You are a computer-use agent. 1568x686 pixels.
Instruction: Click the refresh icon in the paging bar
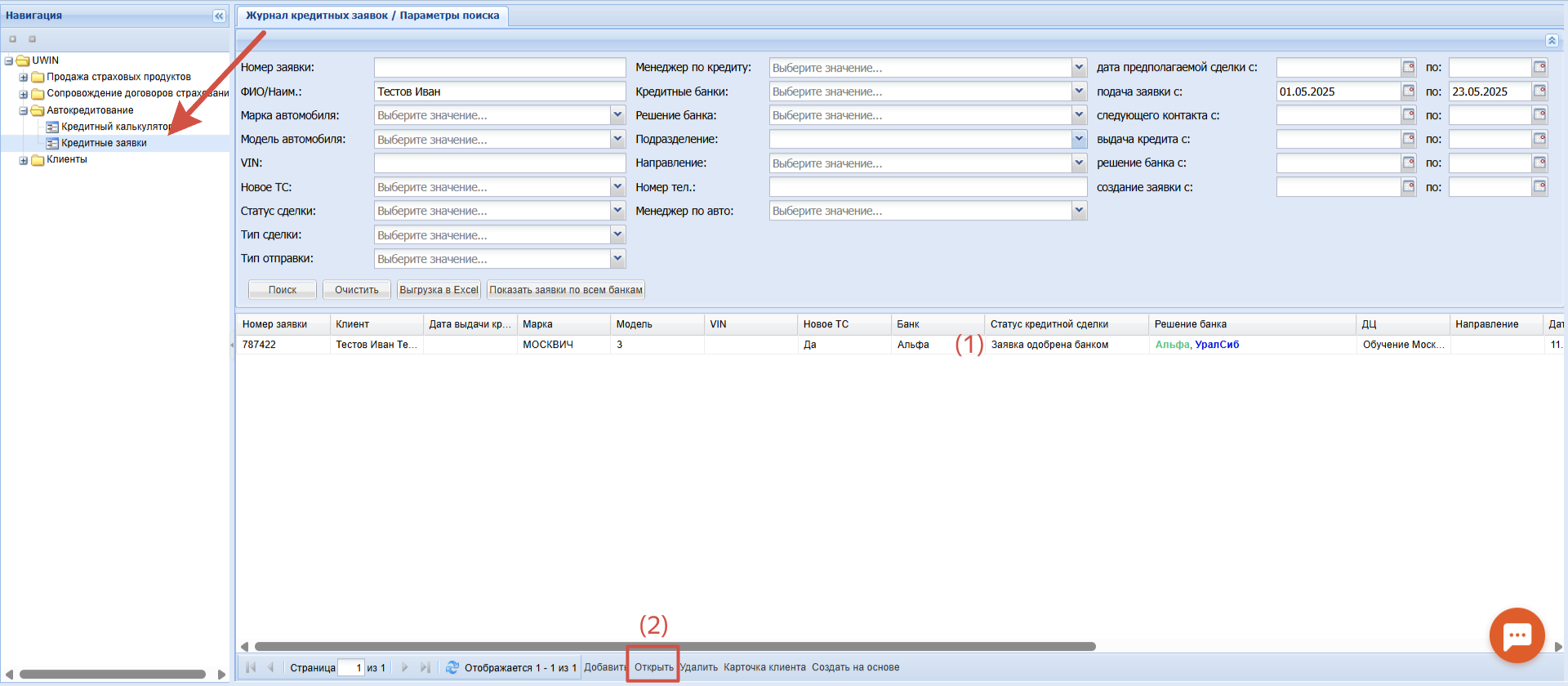tap(452, 667)
